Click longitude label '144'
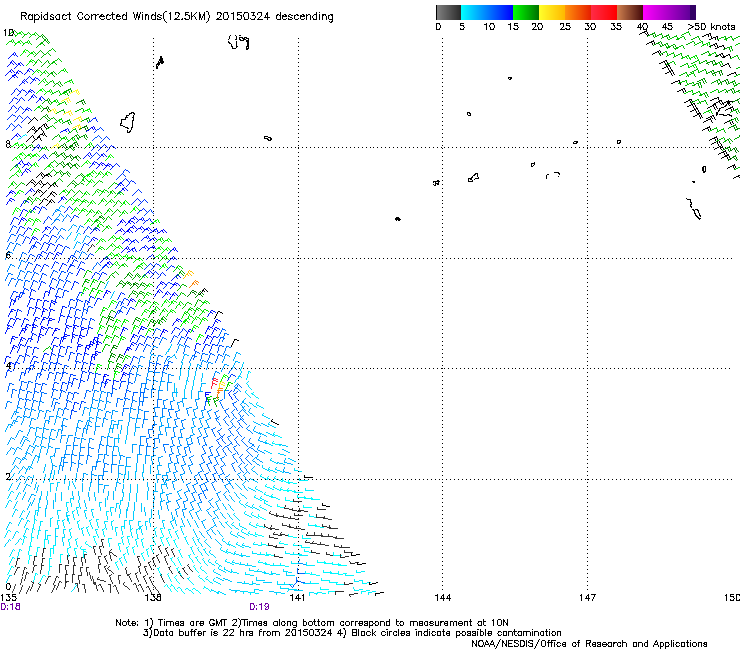The width and height of the screenshot is (740, 650). tap(442, 598)
